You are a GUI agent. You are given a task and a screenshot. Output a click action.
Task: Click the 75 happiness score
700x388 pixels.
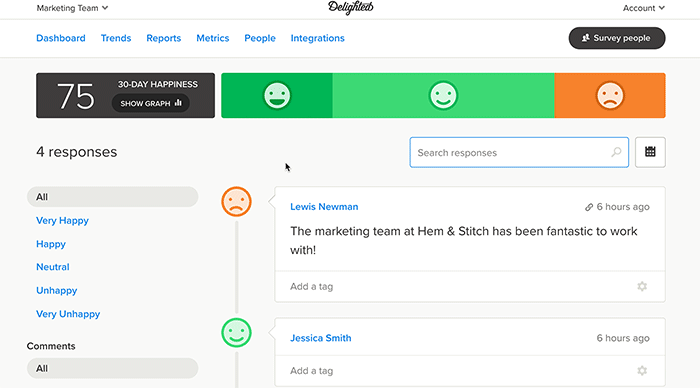pos(75,96)
